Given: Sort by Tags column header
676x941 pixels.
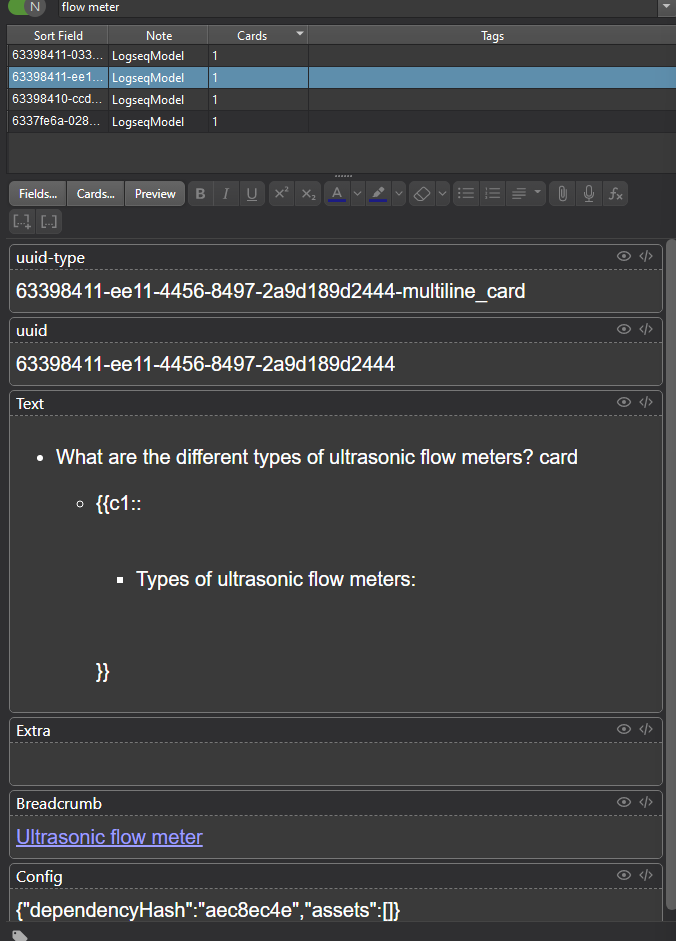Looking at the screenshot, I should [x=492, y=35].
